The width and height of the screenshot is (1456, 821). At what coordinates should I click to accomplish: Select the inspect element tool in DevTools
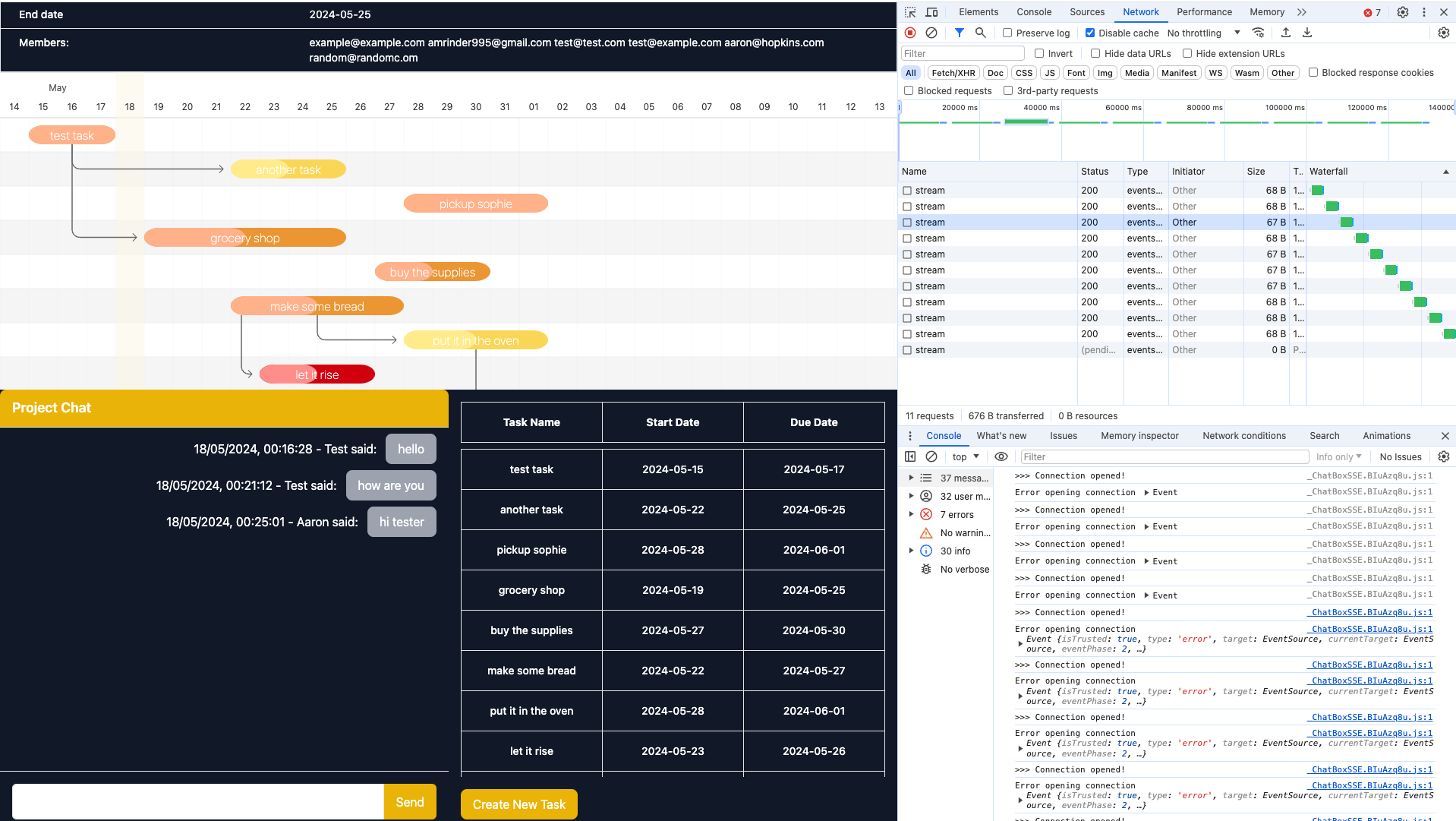pyautogui.click(x=909, y=12)
